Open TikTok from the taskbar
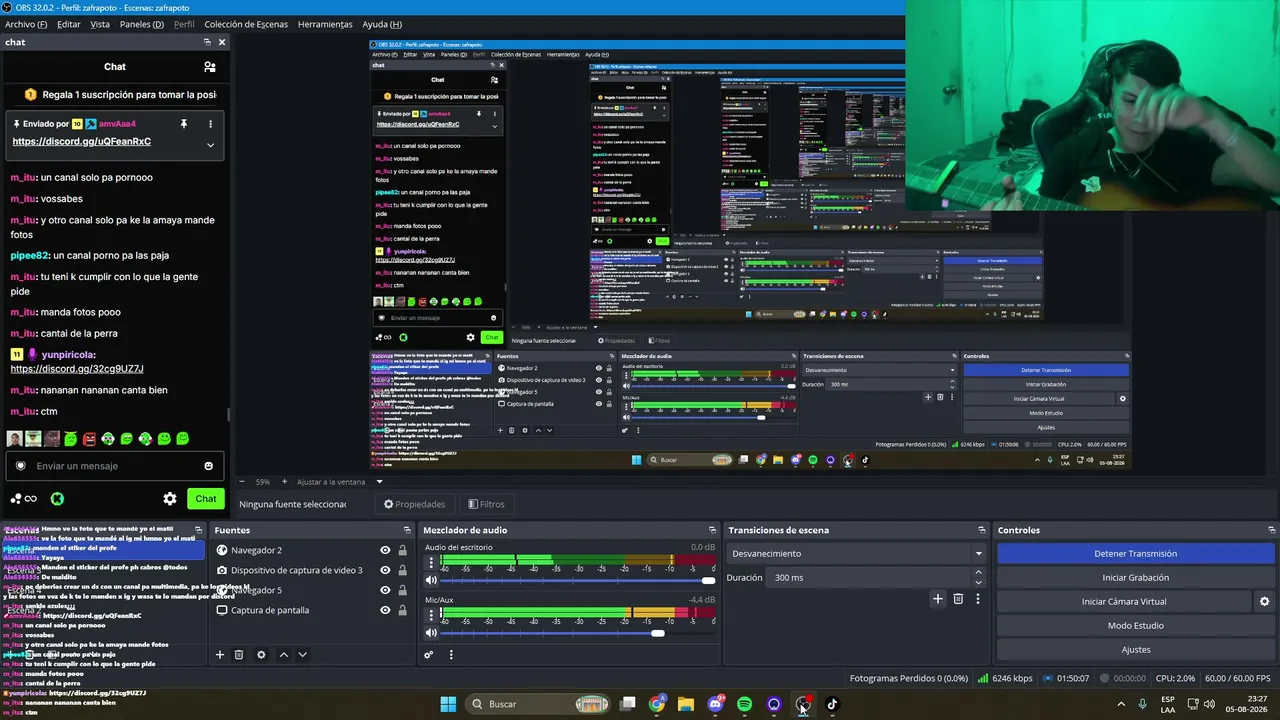Screen dimensions: 1280x720 (832, 704)
